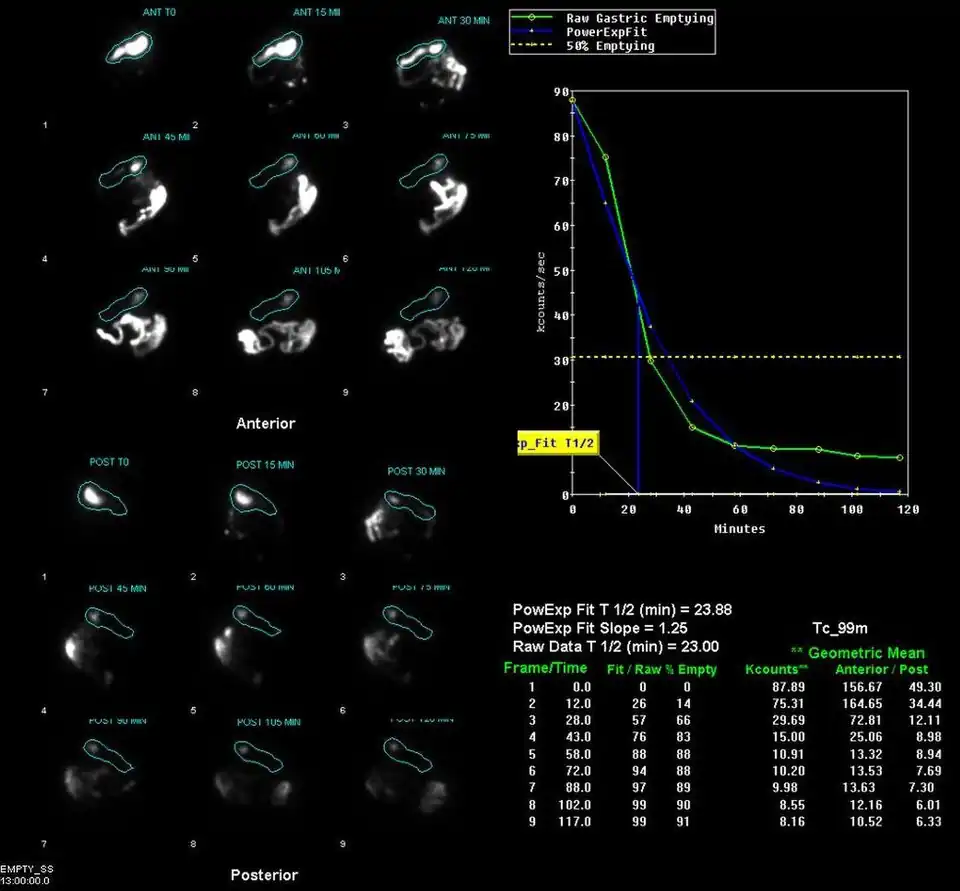Select the ANT T0 anterior image
This screenshot has height=891, width=960.
(x=130, y=50)
